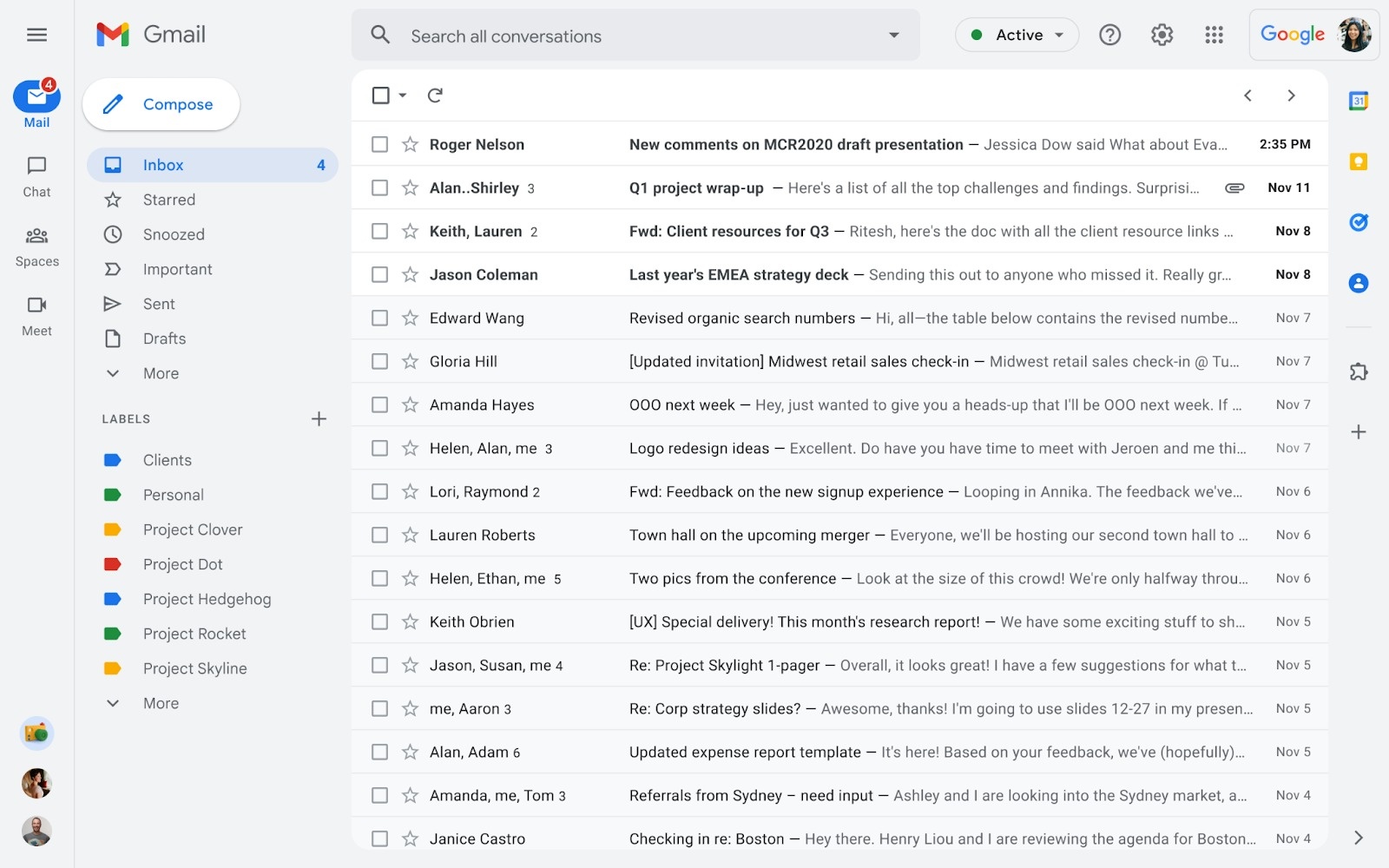The image size is (1389, 868).
Task: Open the Compose button's pencil icon
Action: click(112, 104)
